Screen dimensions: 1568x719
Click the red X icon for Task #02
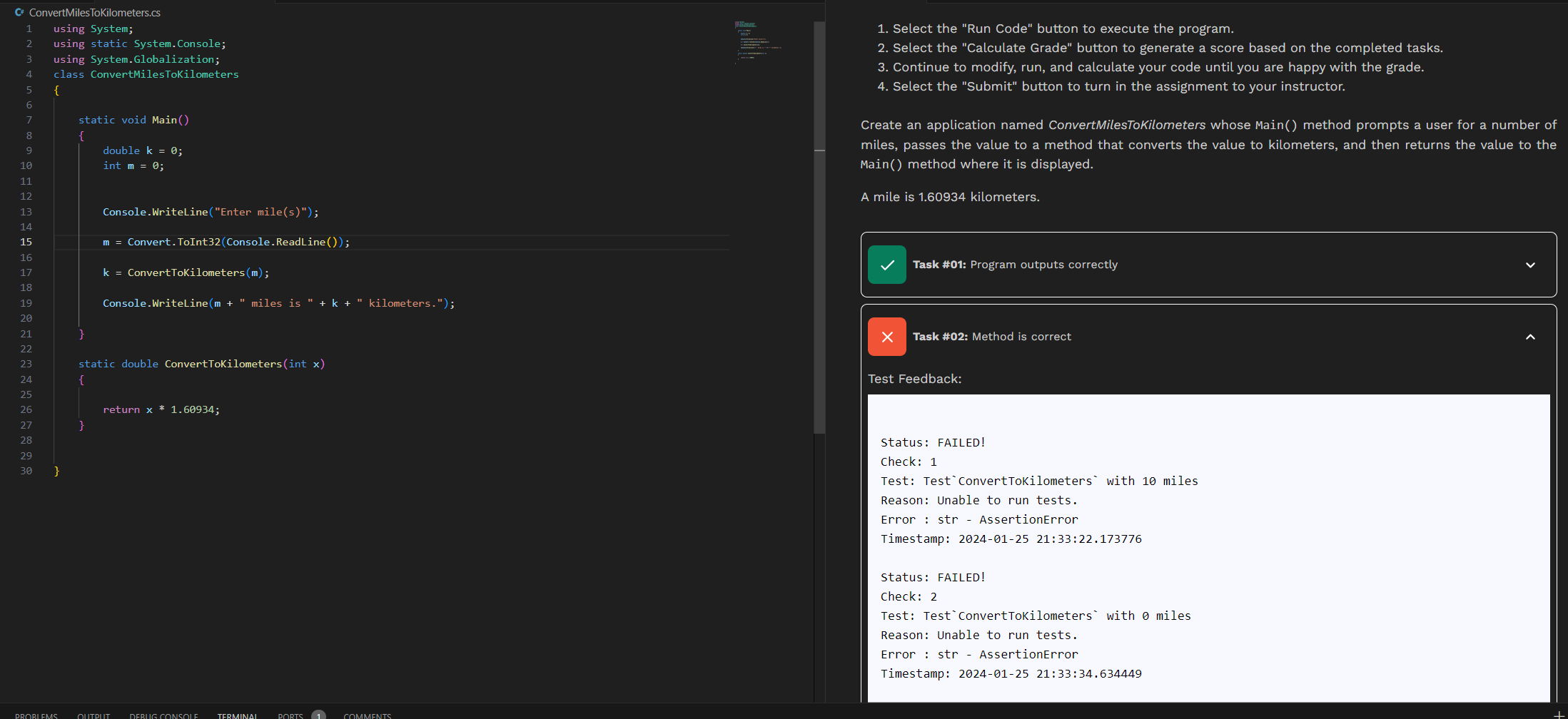pos(887,337)
